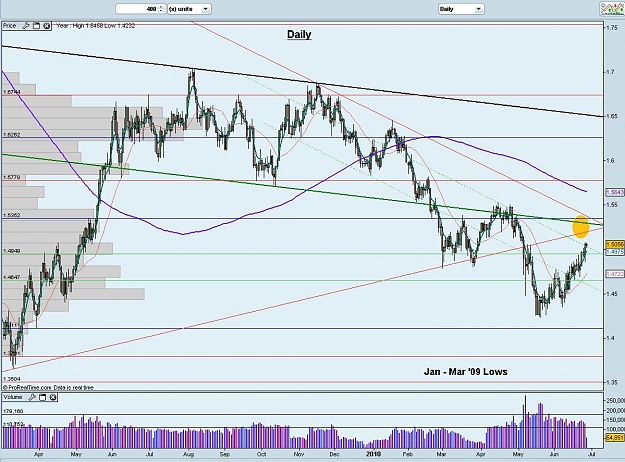Click the pink moving-average value label

(614, 274)
